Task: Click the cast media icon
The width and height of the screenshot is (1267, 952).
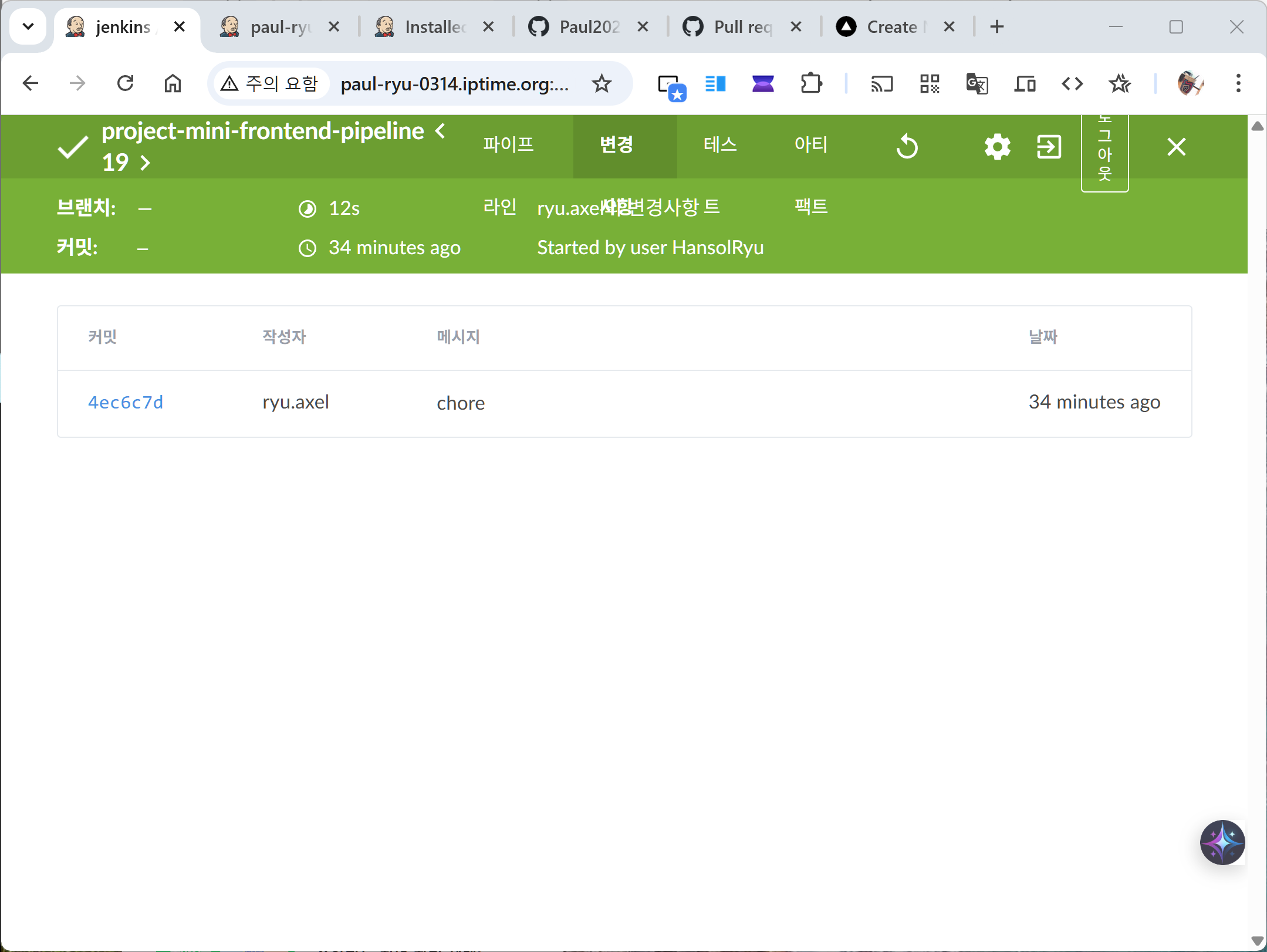Action: pyautogui.click(x=881, y=84)
